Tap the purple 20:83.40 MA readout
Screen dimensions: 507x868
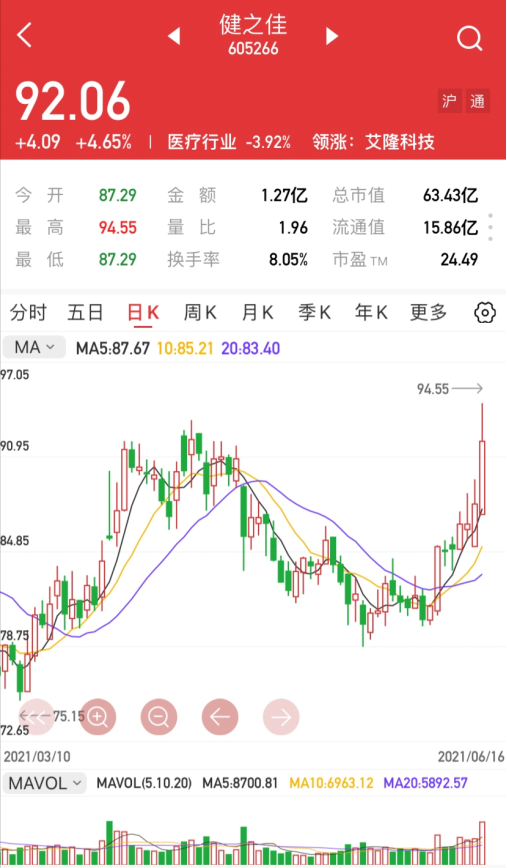pyautogui.click(x=251, y=348)
